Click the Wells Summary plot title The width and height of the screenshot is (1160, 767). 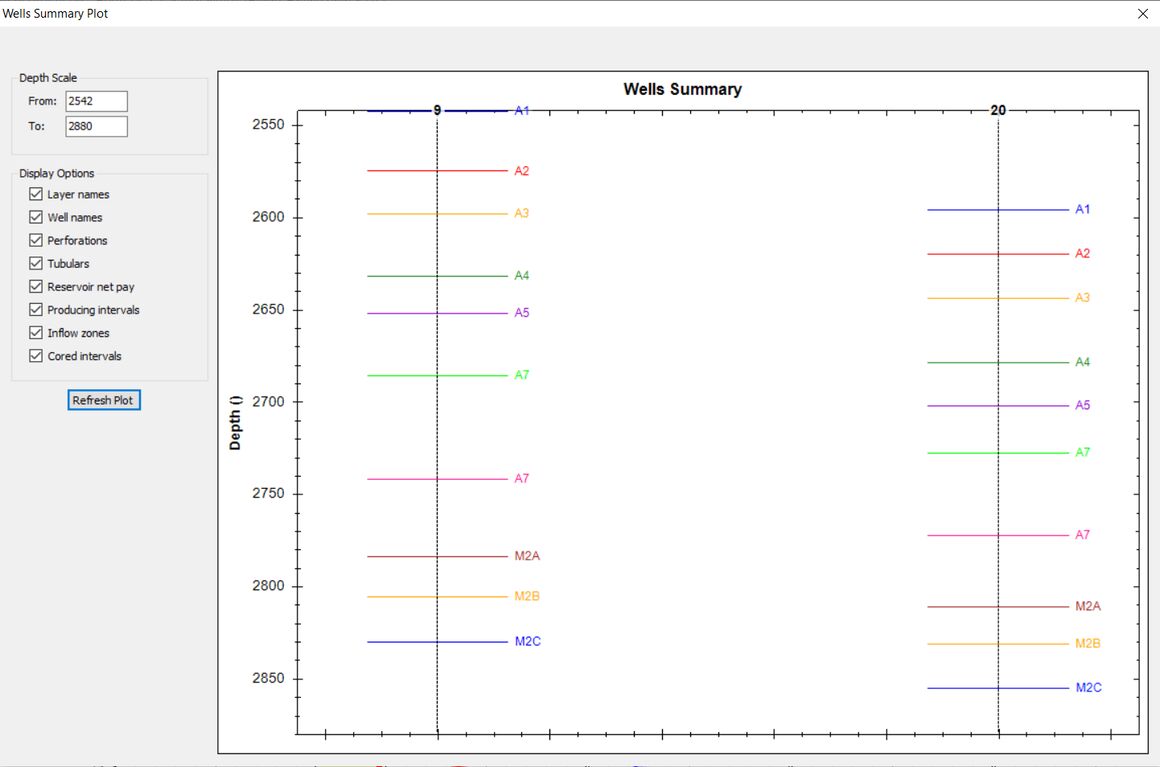coord(682,89)
